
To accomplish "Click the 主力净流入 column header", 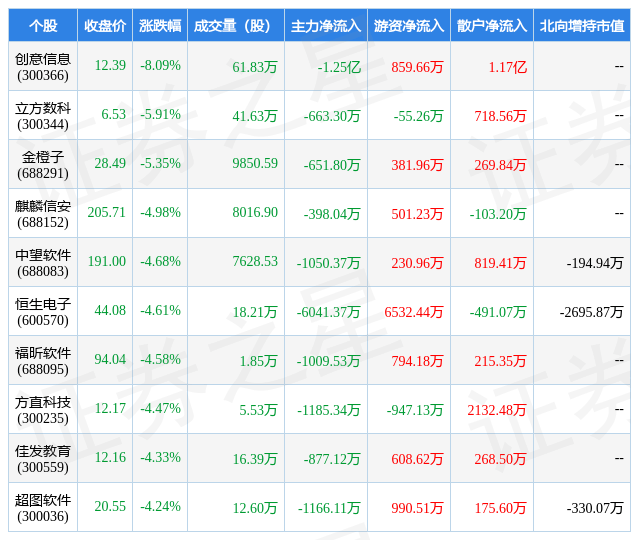I will pos(326,26).
